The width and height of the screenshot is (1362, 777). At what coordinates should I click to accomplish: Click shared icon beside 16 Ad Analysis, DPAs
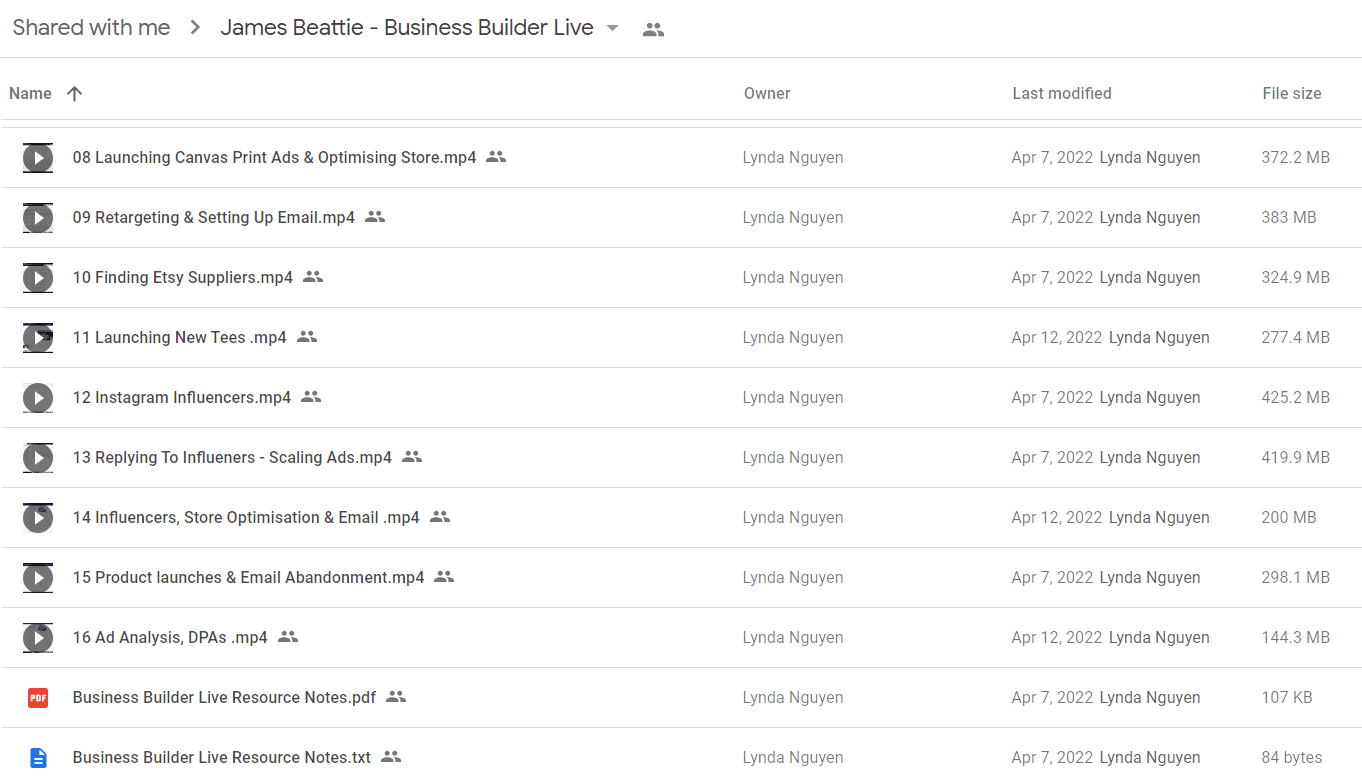(x=288, y=637)
